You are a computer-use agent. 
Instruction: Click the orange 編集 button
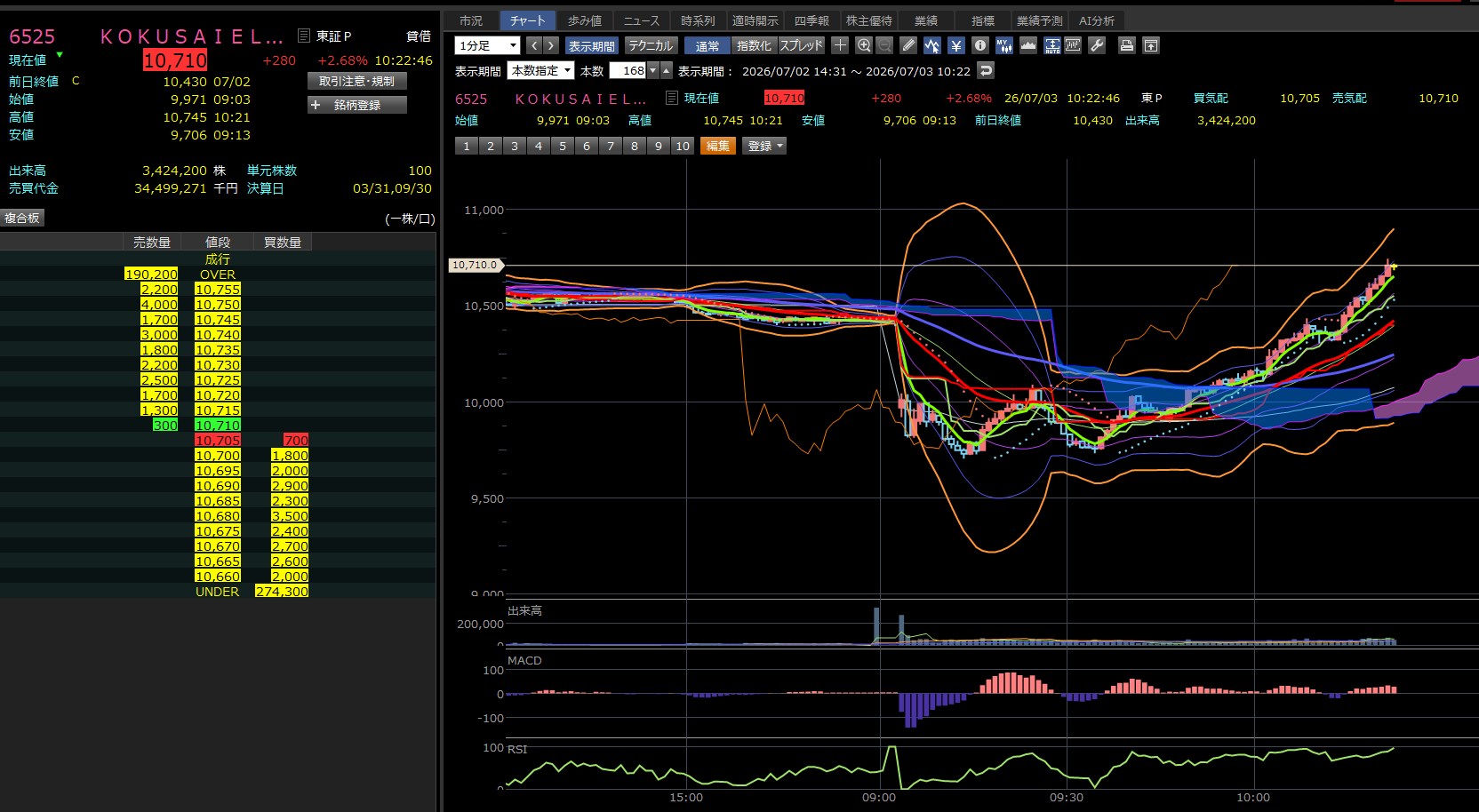[x=718, y=146]
